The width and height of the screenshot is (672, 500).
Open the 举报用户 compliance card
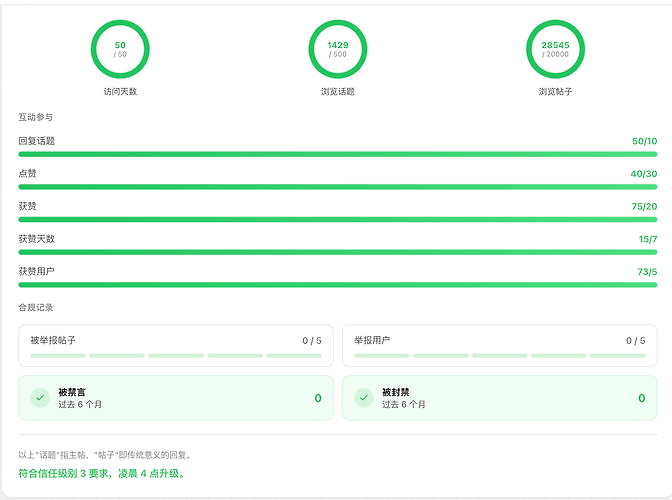[x=500, y=346]
